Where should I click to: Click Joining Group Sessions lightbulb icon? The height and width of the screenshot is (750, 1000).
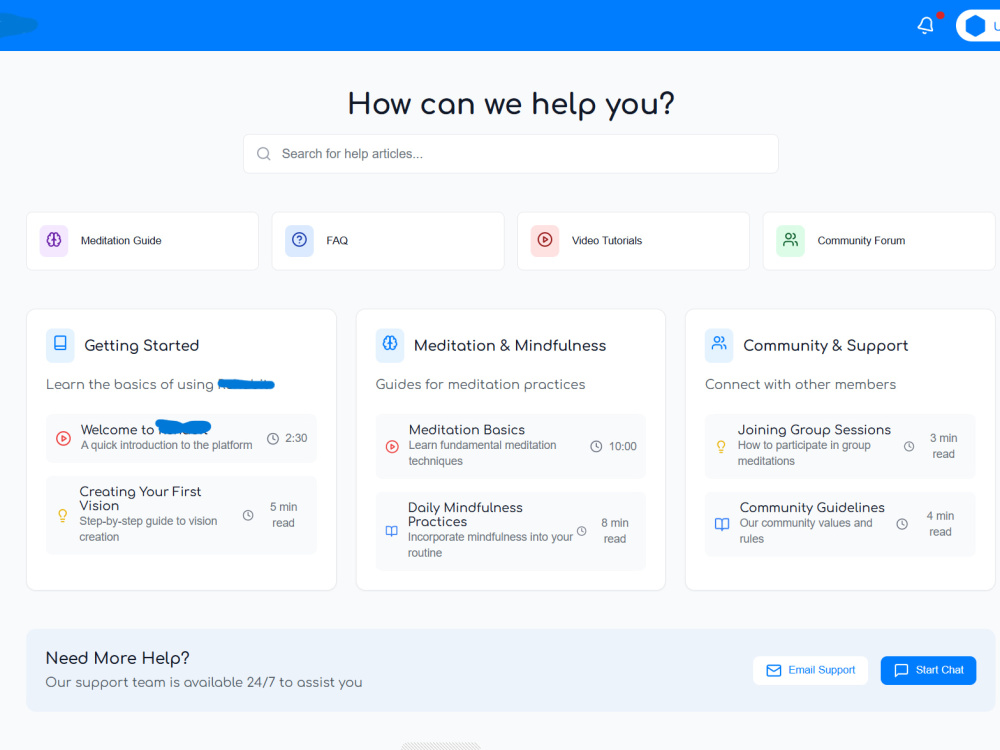coord(721,446)
